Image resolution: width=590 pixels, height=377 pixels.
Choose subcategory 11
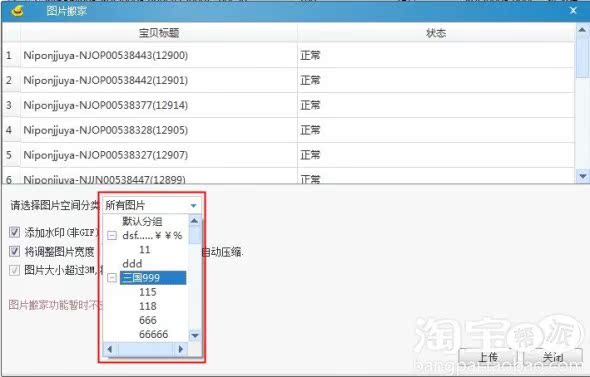(144, 250)
